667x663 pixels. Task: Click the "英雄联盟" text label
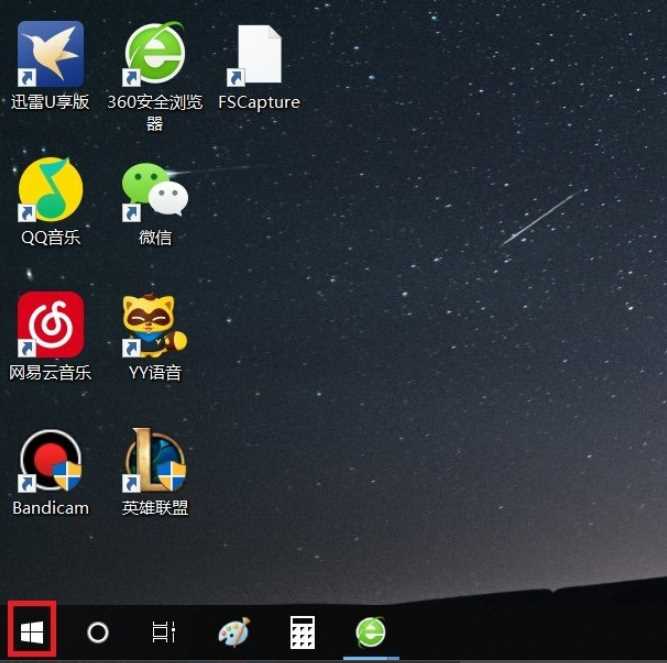[154, 508]
